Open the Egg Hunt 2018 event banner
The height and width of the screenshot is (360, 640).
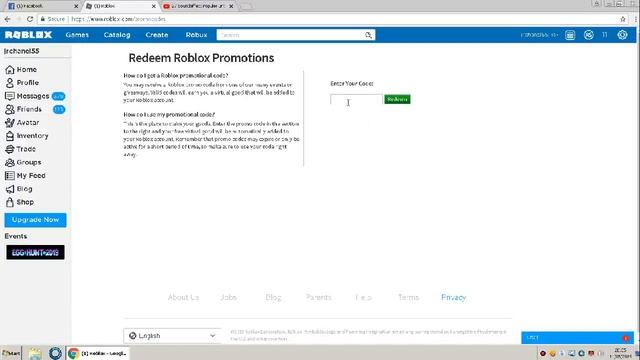(x=35, y=253)
